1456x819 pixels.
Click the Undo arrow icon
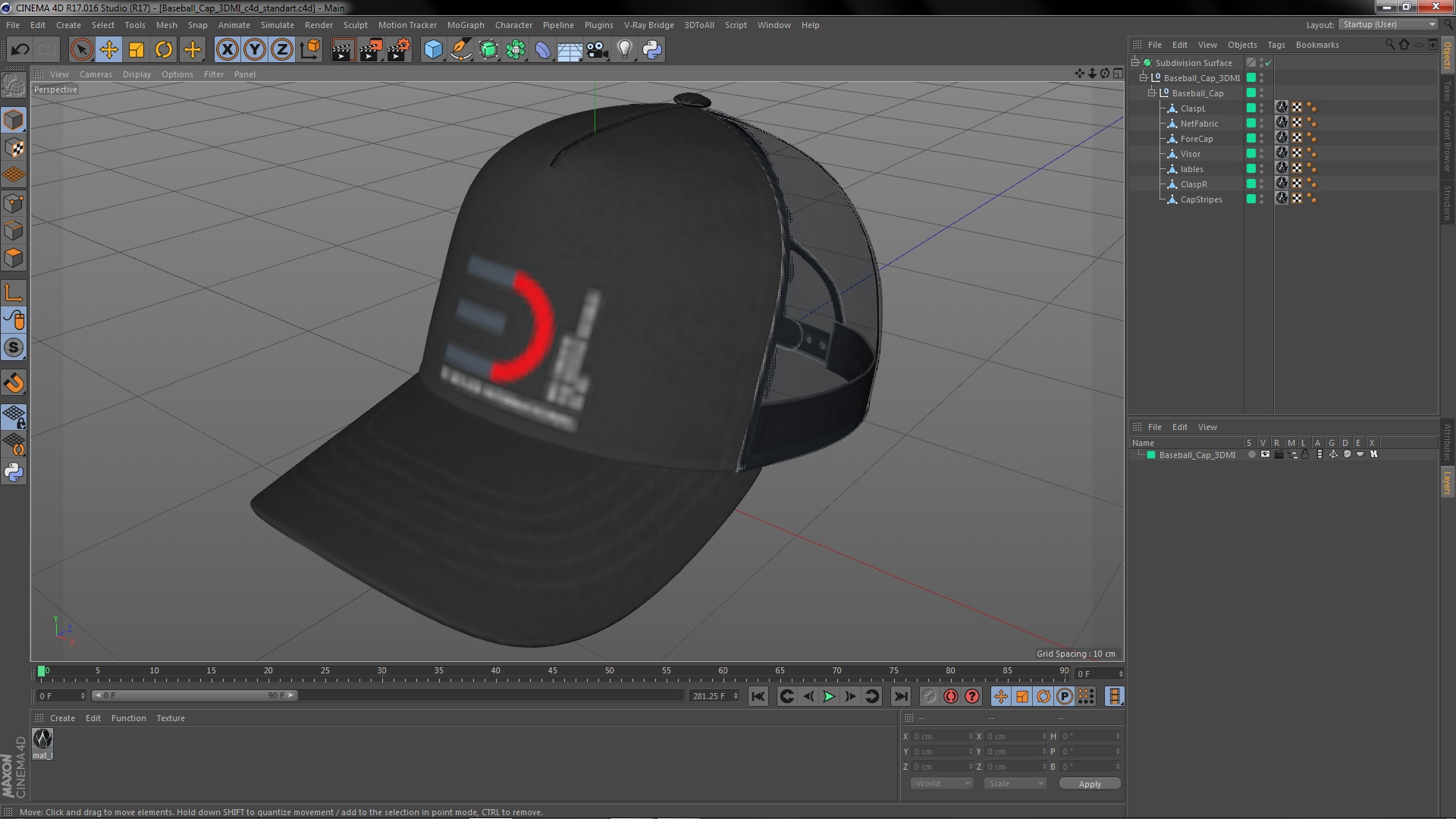coord(20,50)
